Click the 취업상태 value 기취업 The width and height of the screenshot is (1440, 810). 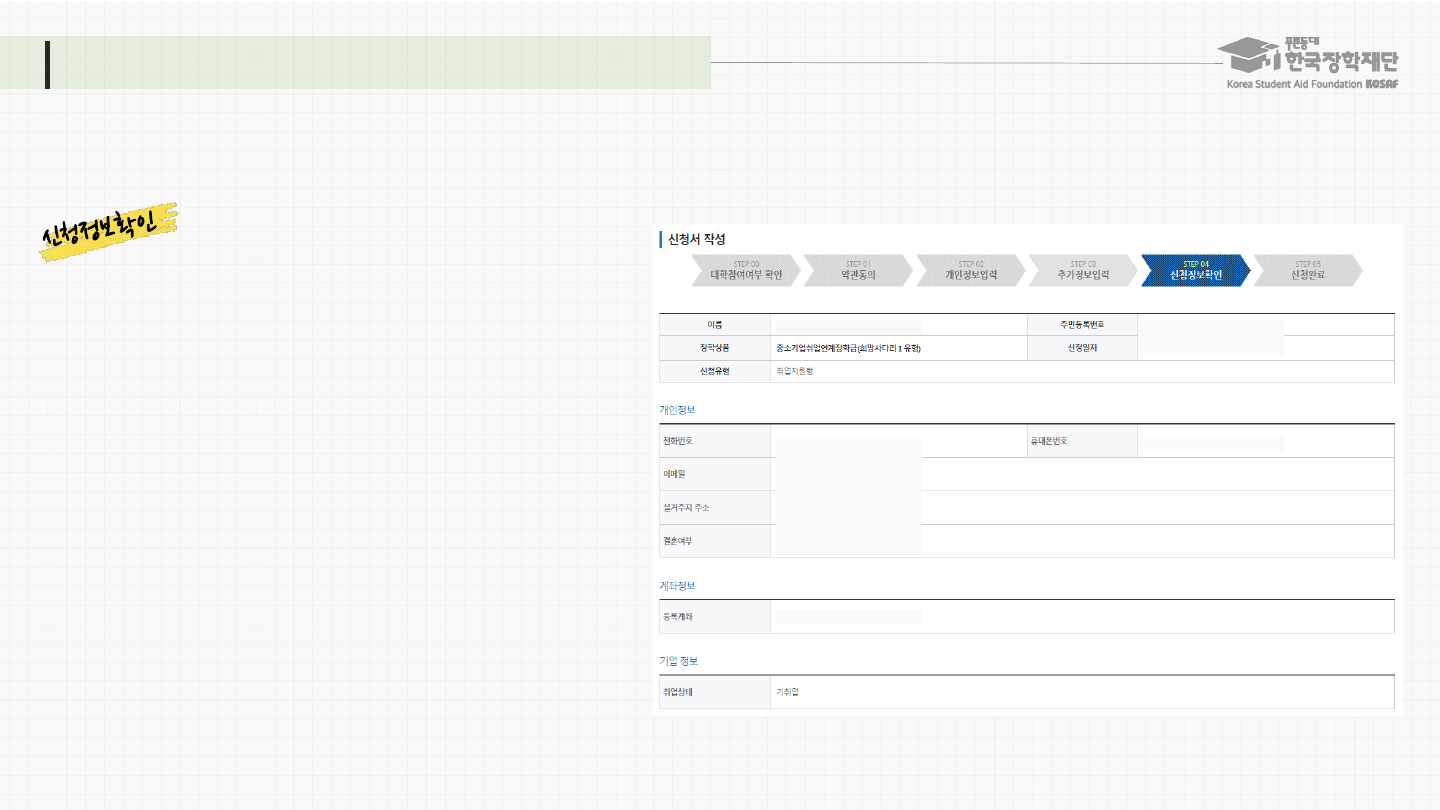pyautogui.click(x=787, y=692)
